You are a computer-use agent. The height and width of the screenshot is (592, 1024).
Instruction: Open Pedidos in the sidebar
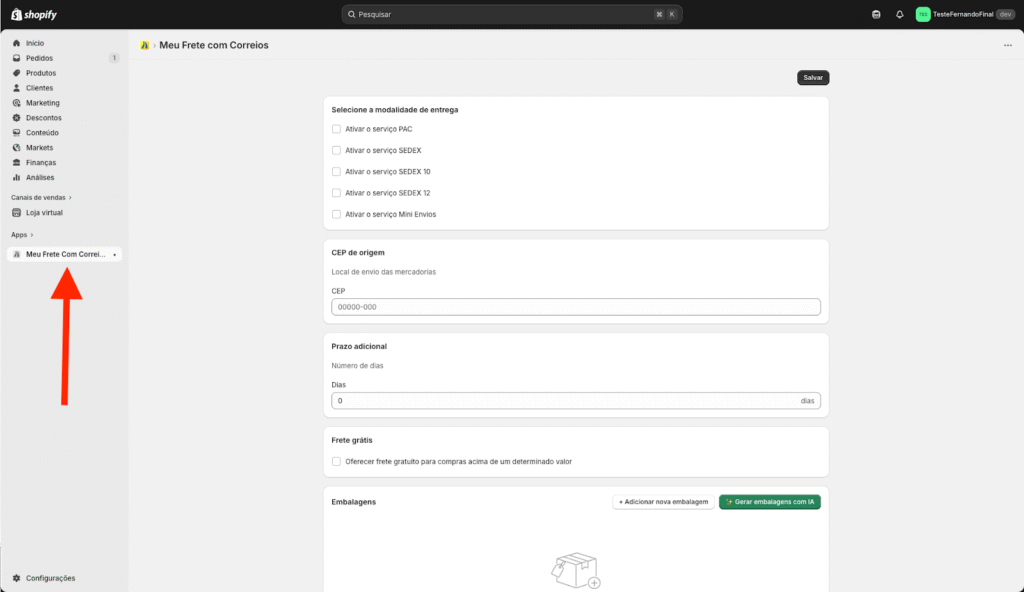tap(40, 58)
